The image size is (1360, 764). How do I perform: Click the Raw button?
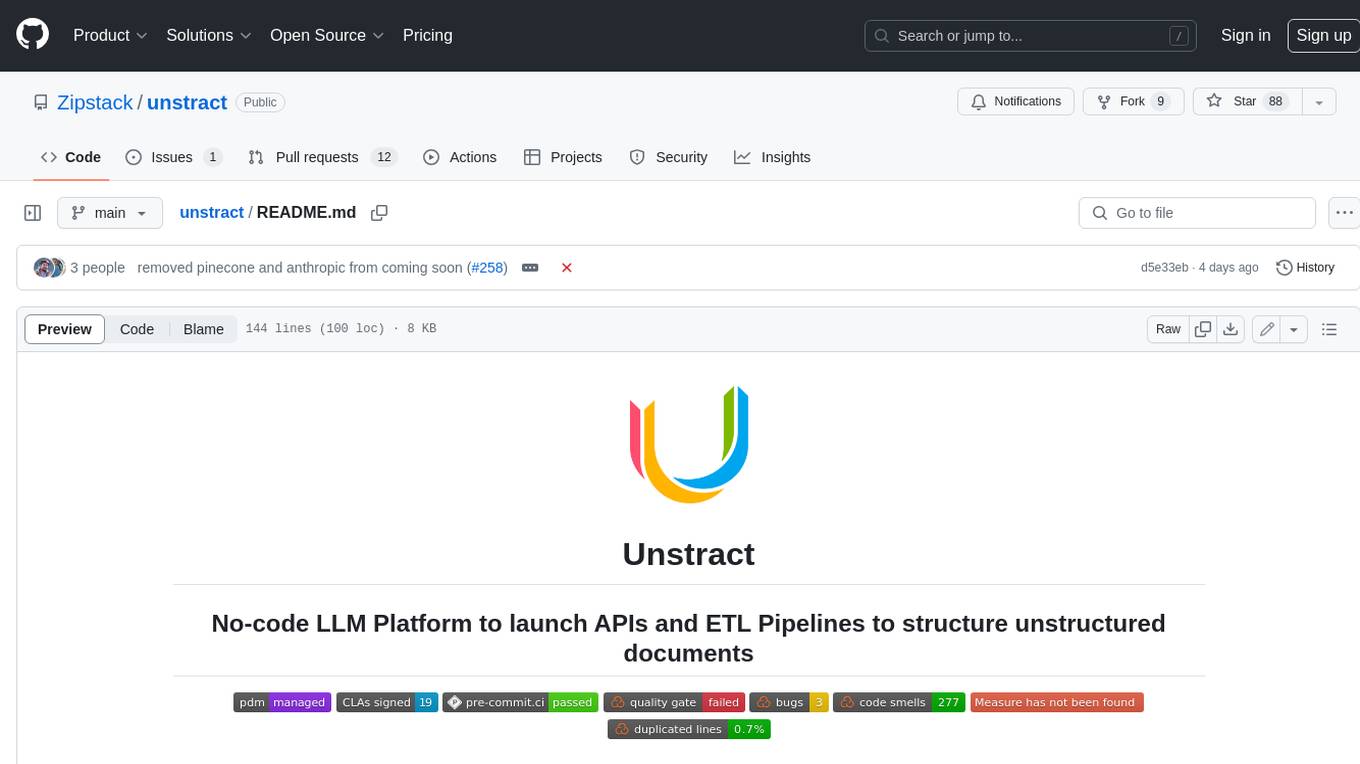(x=1168, y=329)
